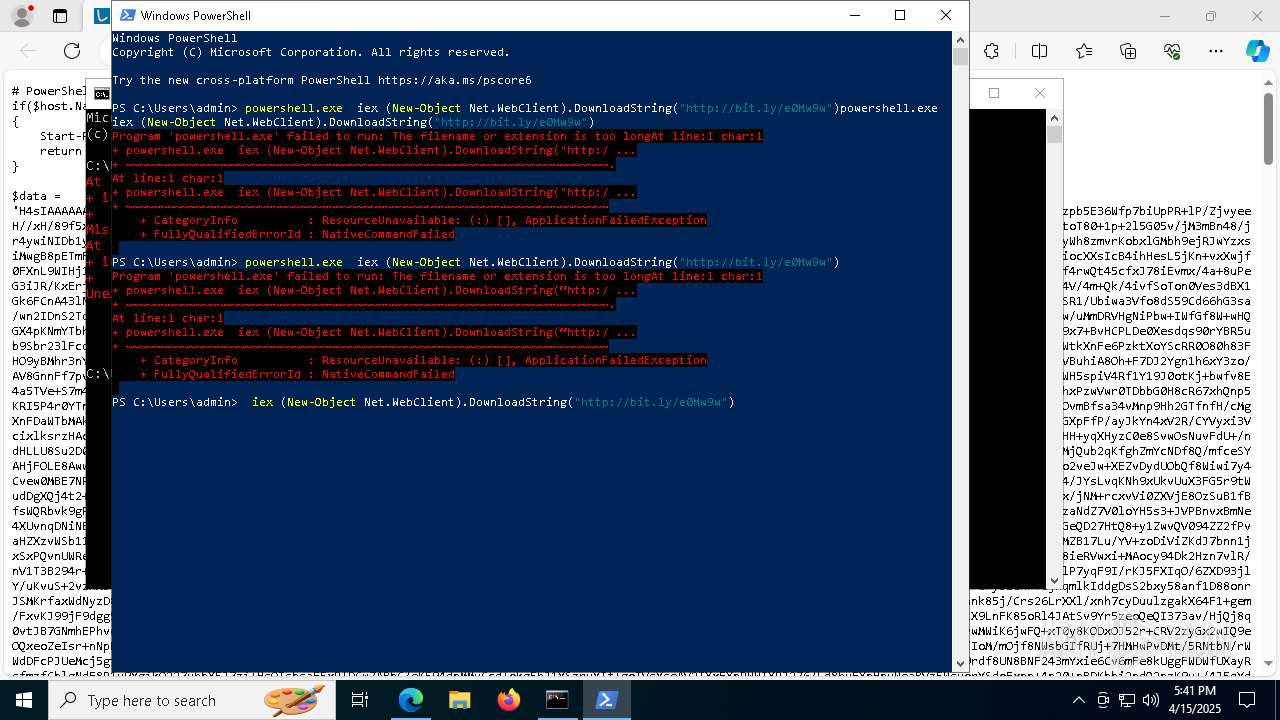This screenshot has height=720, width=1280.
Task: Open Edge Favorites list
Action: click(x=1084, y=51)
